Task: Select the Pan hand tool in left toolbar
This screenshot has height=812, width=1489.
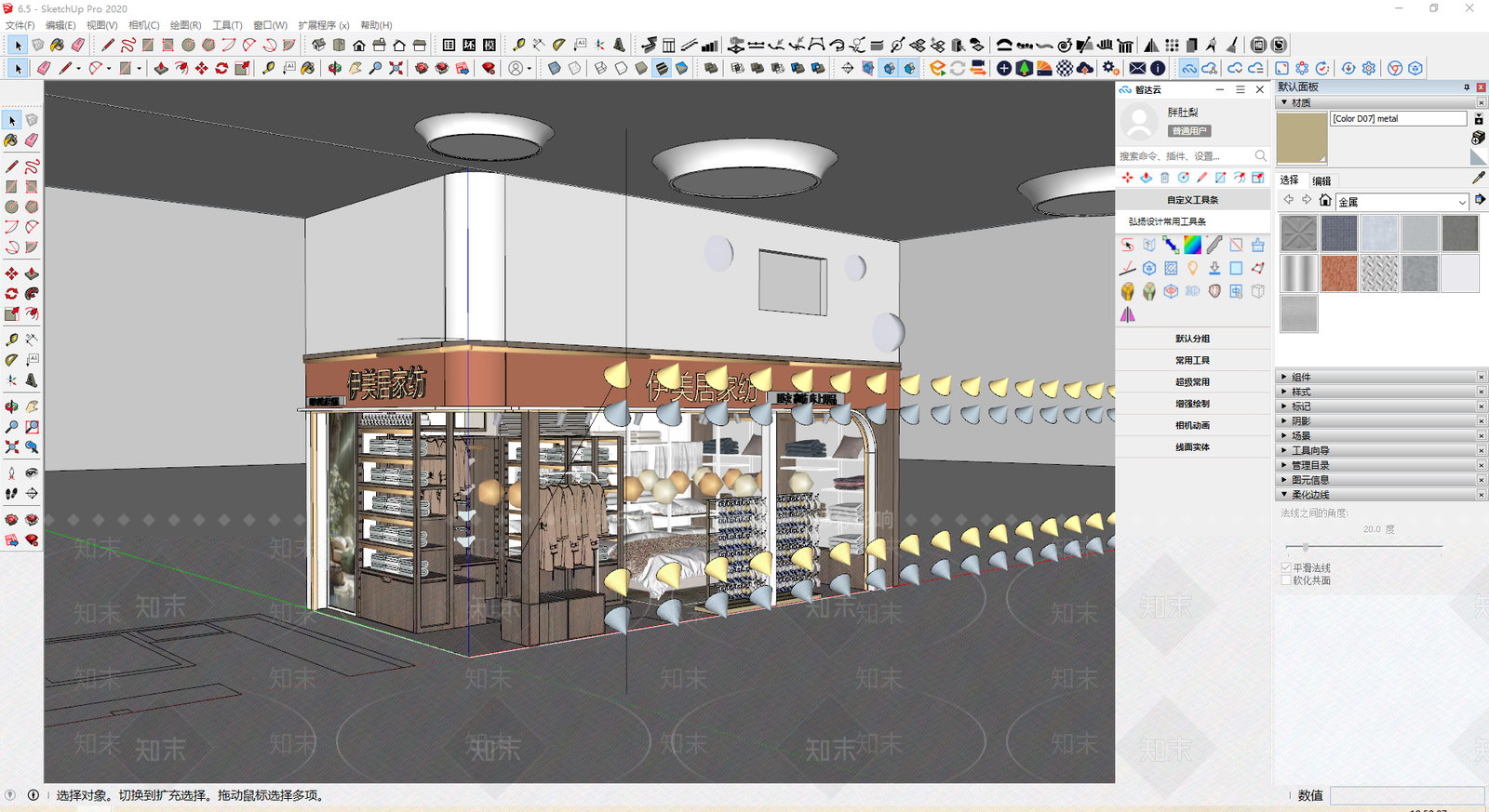Action: pos(32,406)
